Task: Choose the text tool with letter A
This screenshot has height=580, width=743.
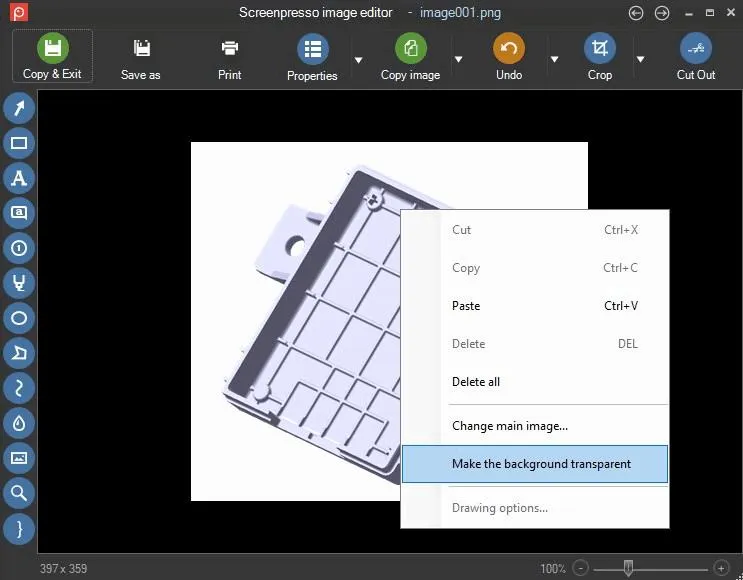Action: coord(18,178)
